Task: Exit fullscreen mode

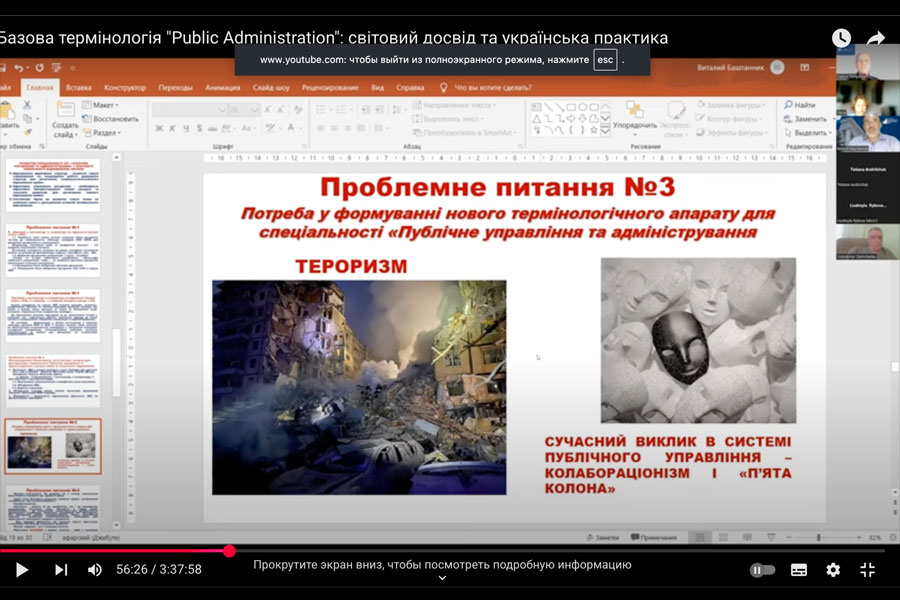Action: (868, 569)
